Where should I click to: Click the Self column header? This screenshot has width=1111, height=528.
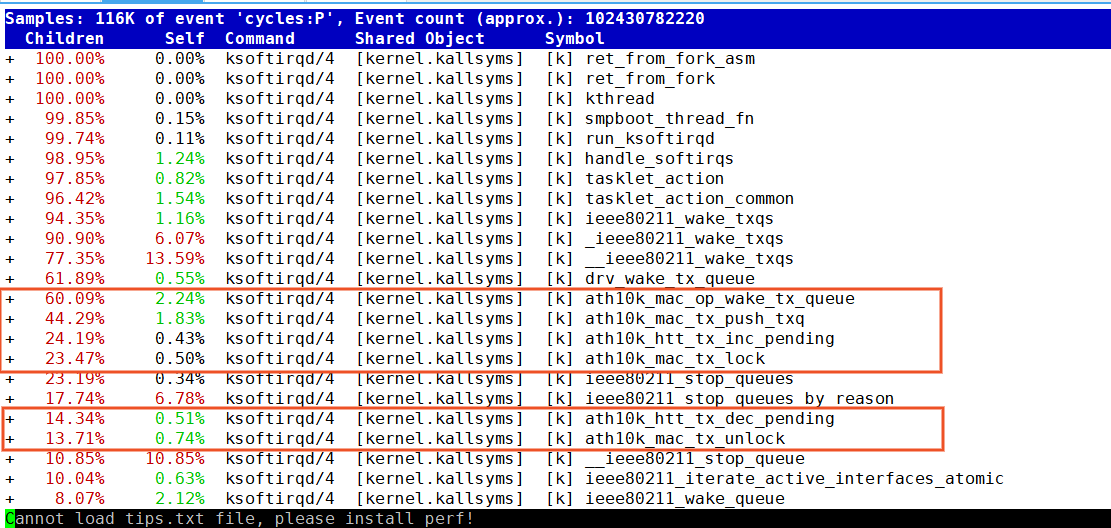point(184,39)
